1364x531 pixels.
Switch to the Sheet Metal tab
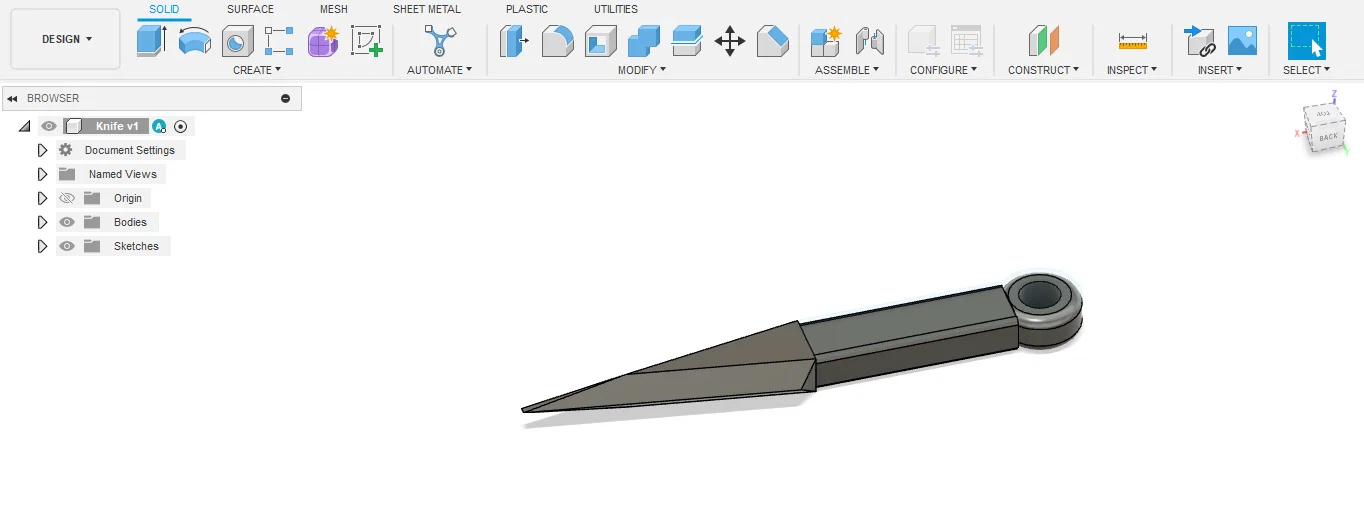pos(427,9)
